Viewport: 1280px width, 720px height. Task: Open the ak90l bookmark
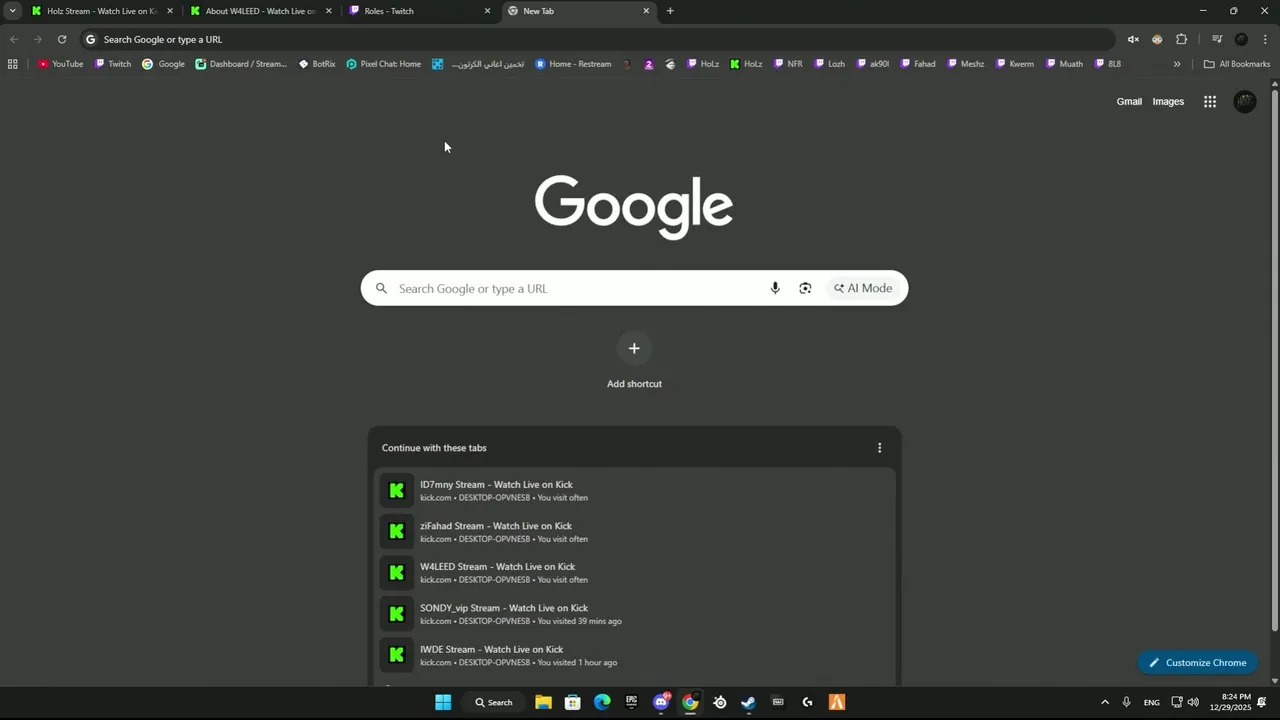pos(872,64)
